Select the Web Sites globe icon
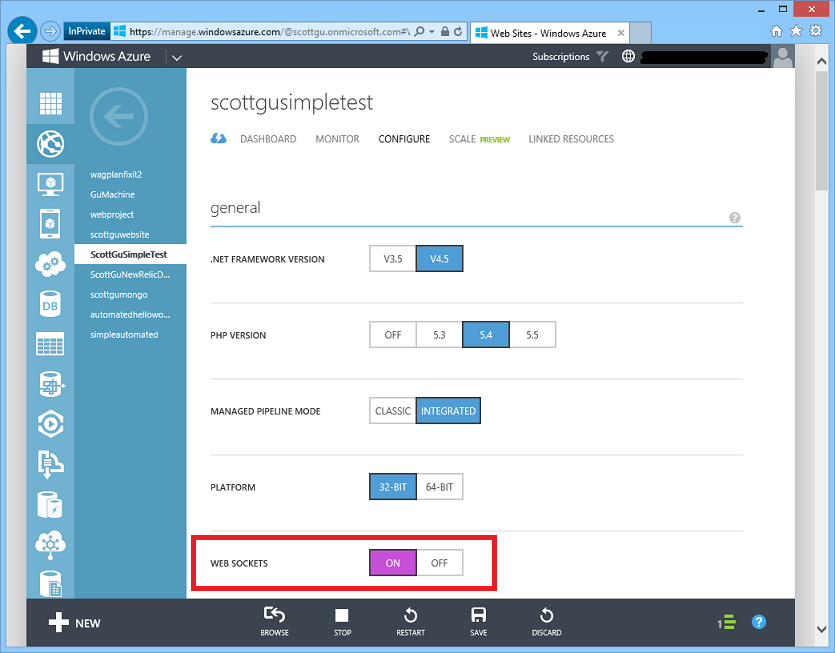Screen dimensions: 835x653 (x=51, y=144)
